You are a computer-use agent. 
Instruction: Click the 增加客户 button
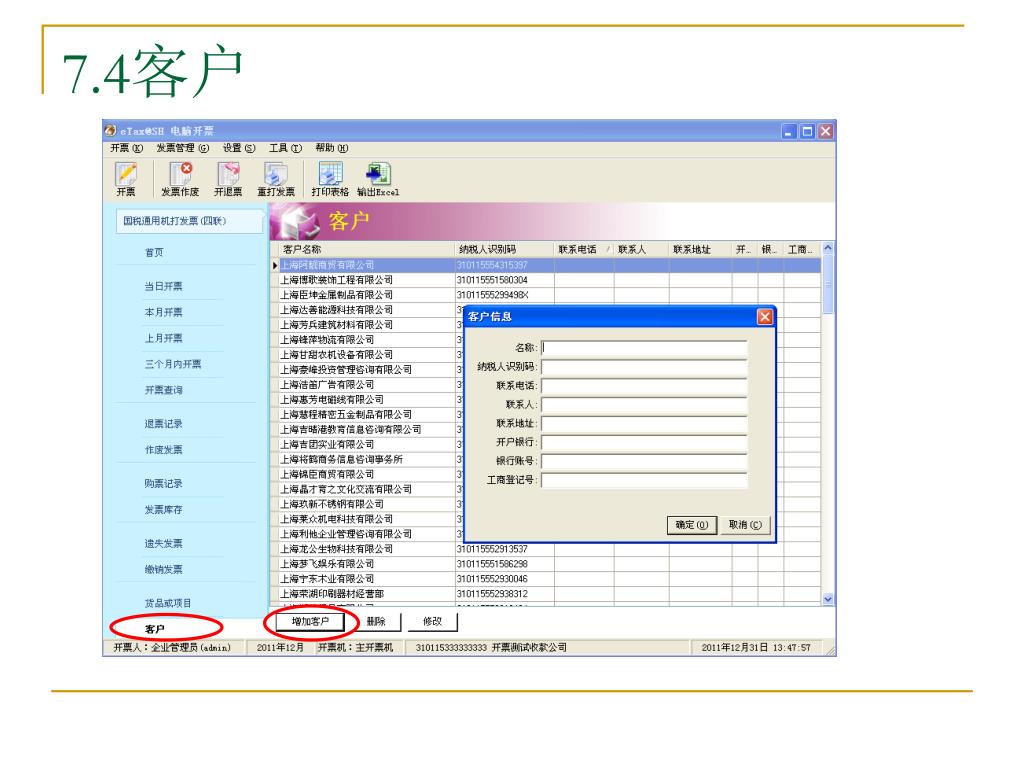pos(310,622)
